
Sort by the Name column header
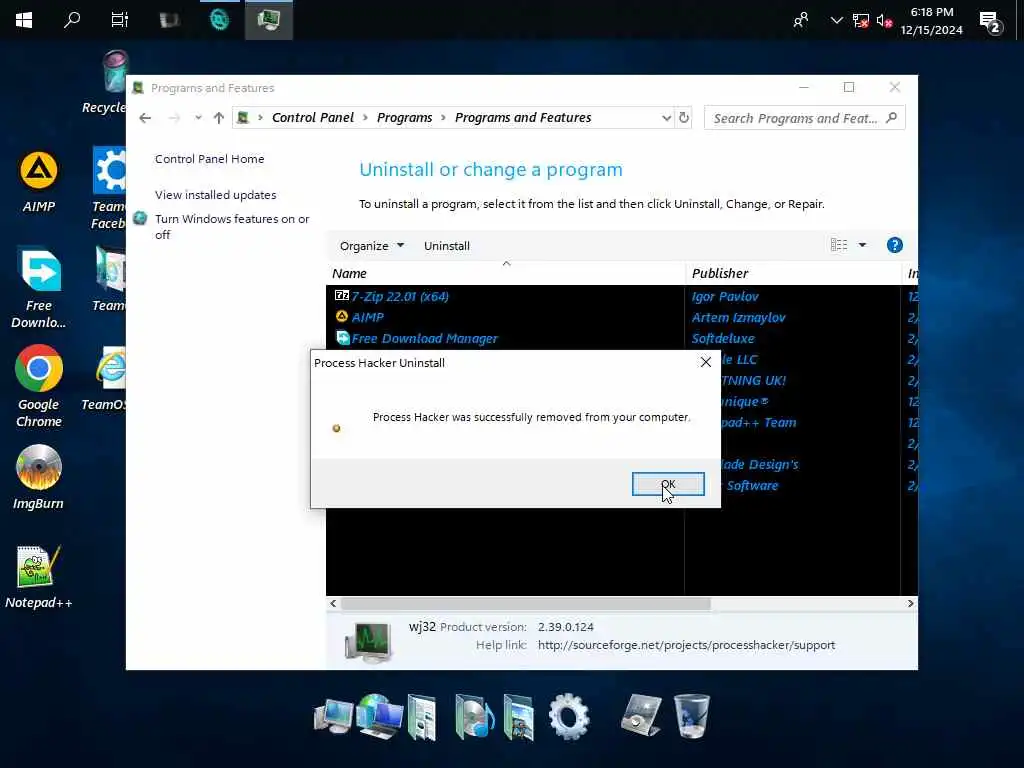tap(505, 273)
